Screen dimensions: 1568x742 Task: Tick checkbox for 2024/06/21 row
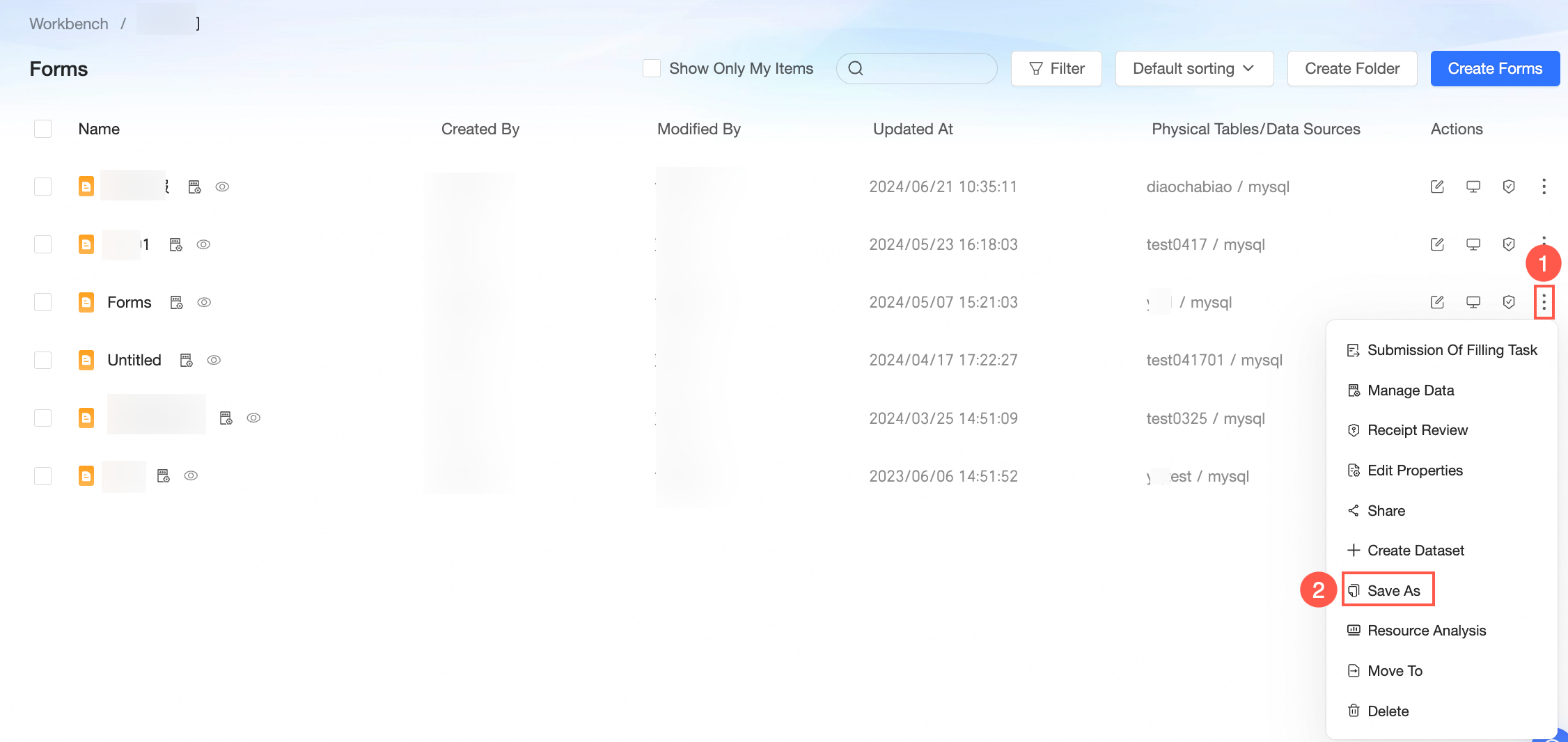tap(43, 187)
